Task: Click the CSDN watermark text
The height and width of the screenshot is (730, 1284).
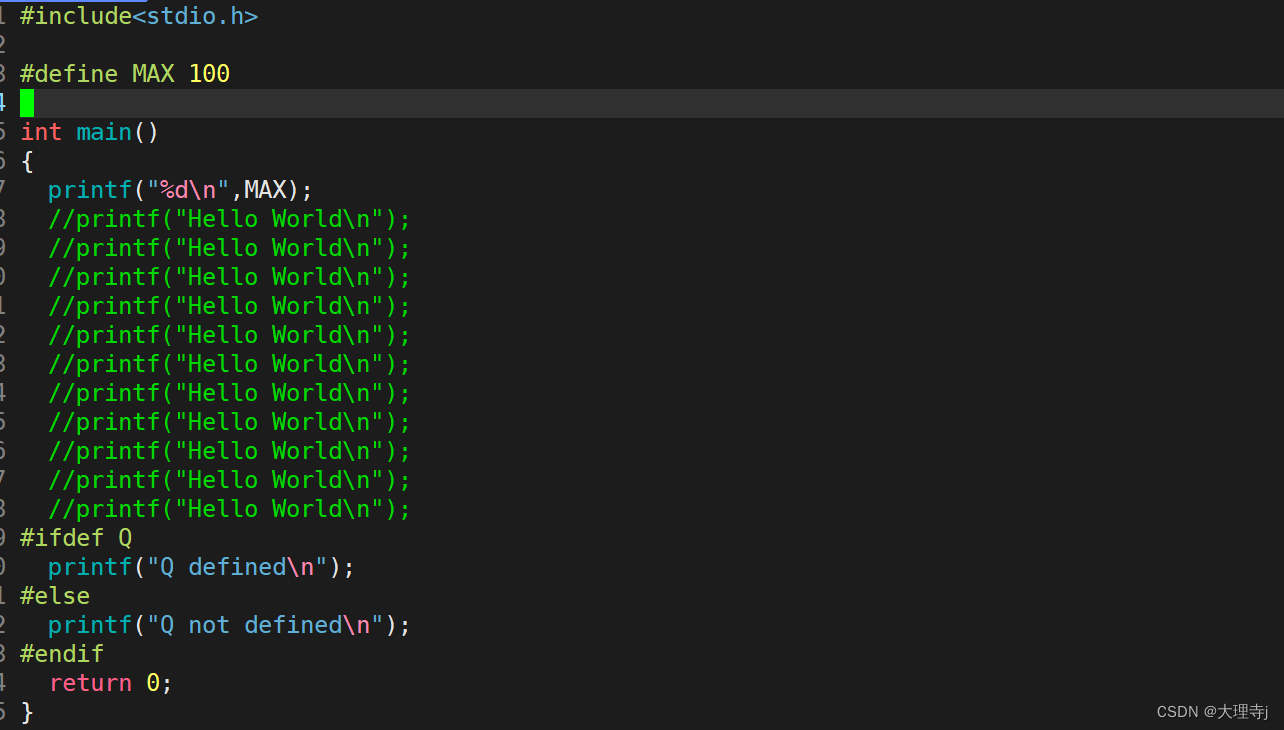Action: [1212, 712]
